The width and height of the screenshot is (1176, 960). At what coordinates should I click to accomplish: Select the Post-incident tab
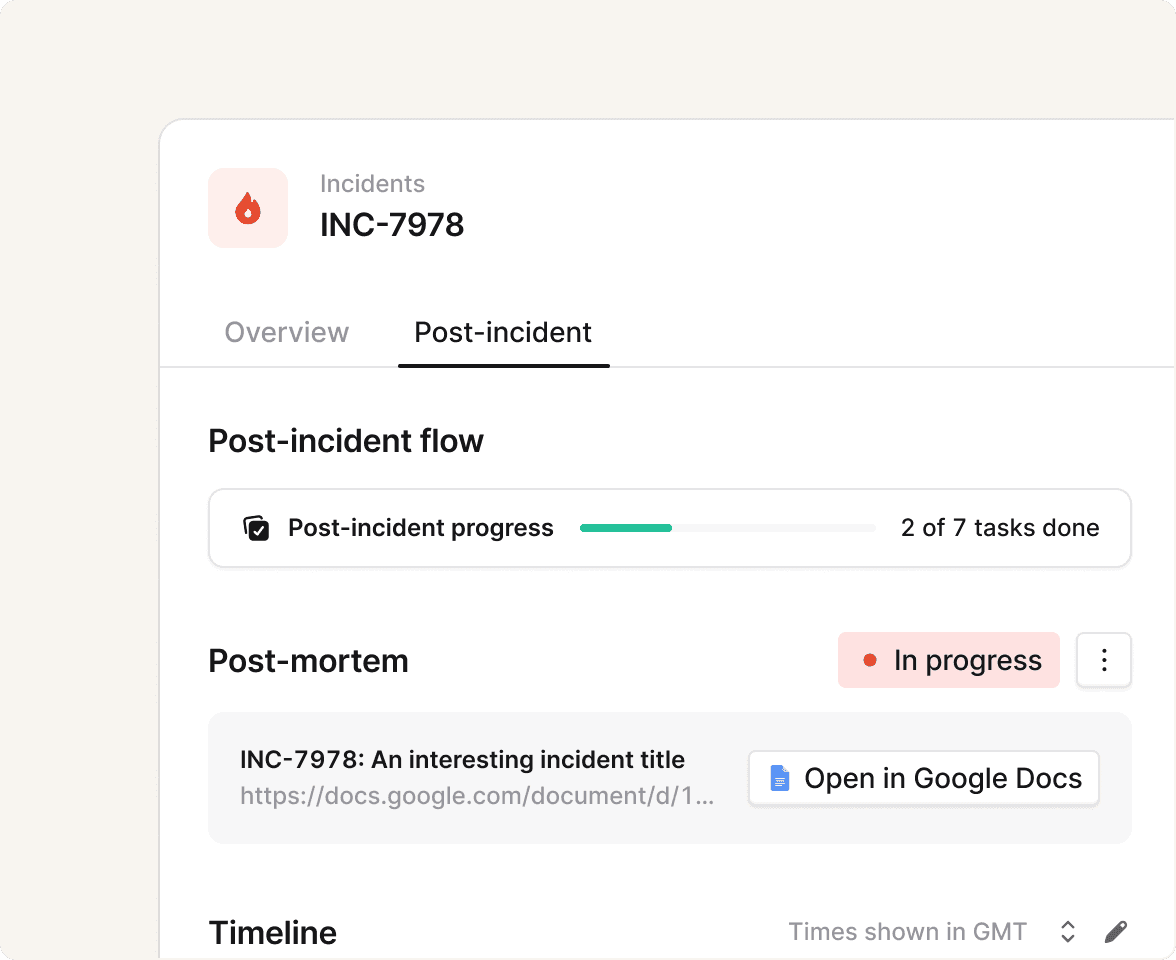(x=503, y=332)
